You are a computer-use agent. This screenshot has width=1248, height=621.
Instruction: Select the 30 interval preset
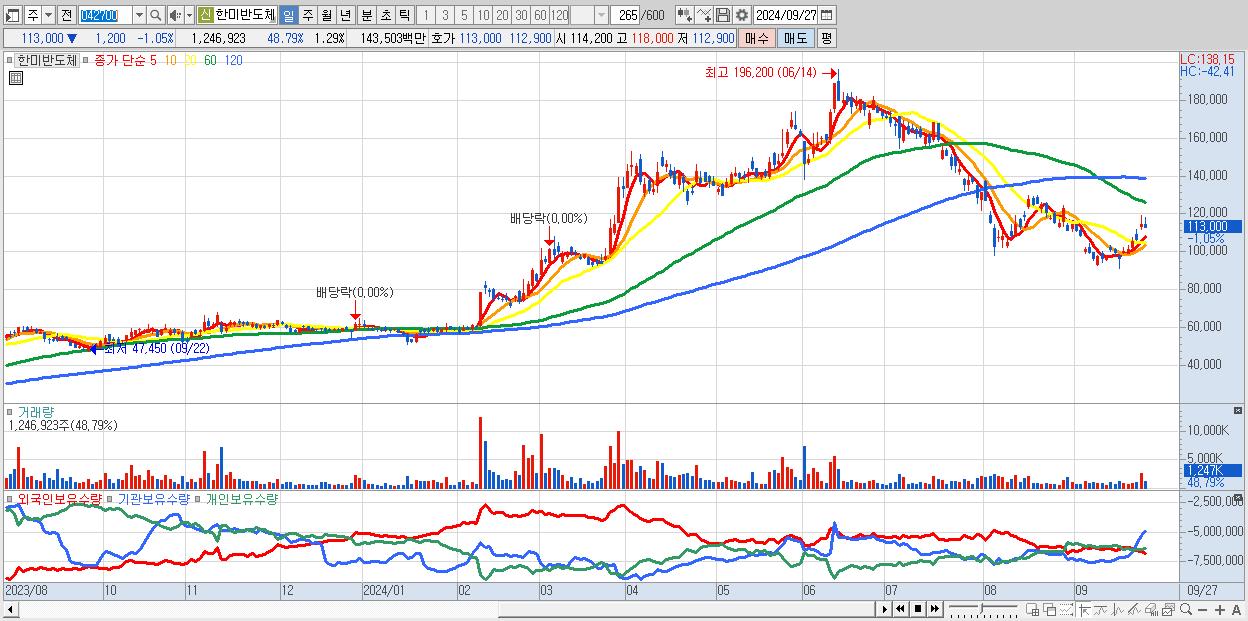(521, 15)
